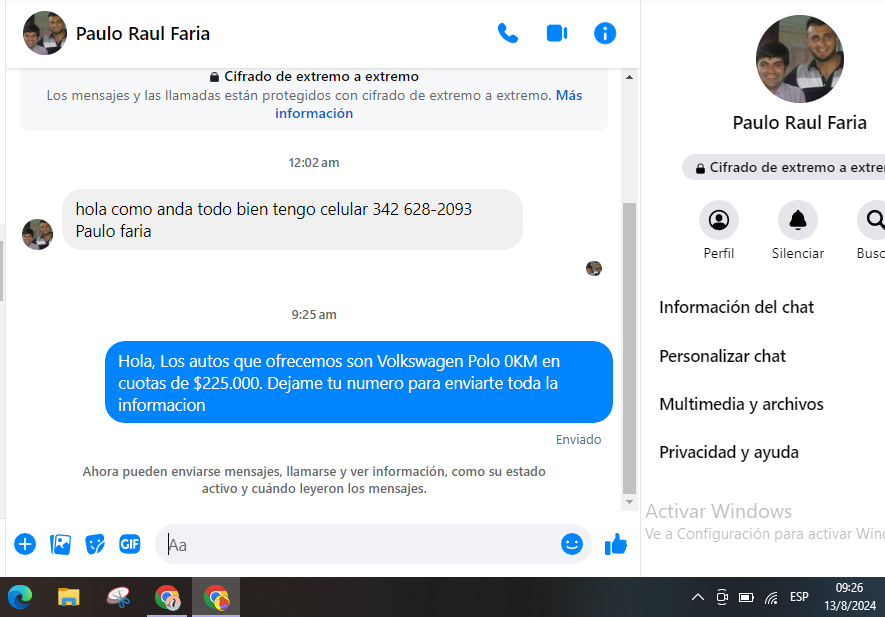This screenshot has height=617, width=885.
Task: Click the Meet Now tray icon
Action: [722, 597]
